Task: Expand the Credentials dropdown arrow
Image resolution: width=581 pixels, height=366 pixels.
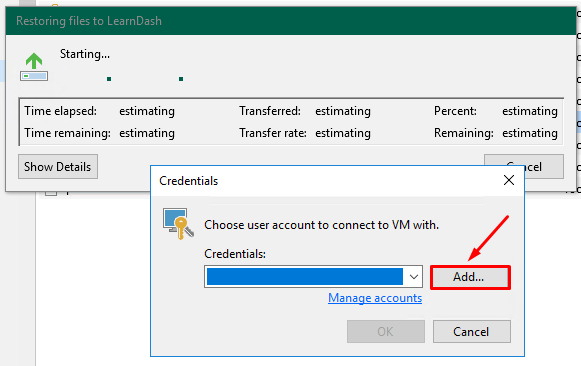Action: pos(414,277)
